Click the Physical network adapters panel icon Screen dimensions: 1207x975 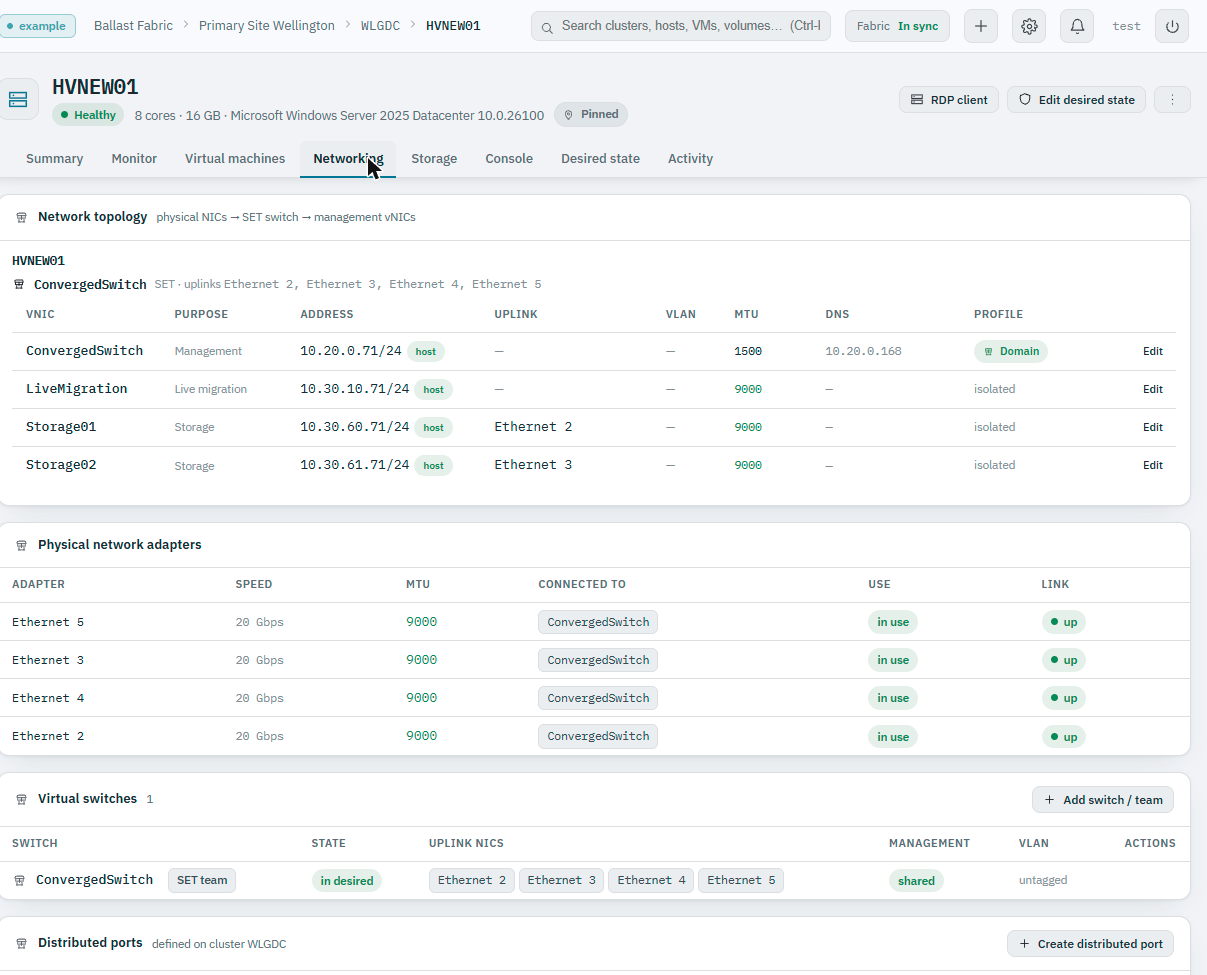21,545
